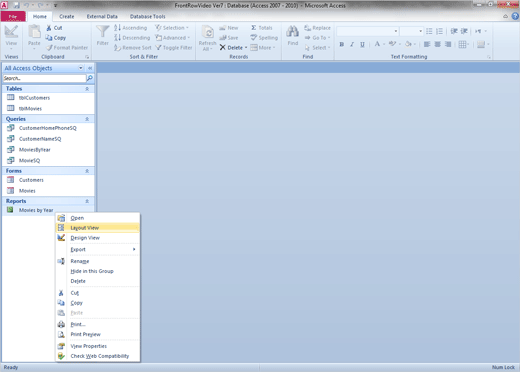Choose Design View in context menu
The height and width of the screenshot is (372, 520).
97,238
